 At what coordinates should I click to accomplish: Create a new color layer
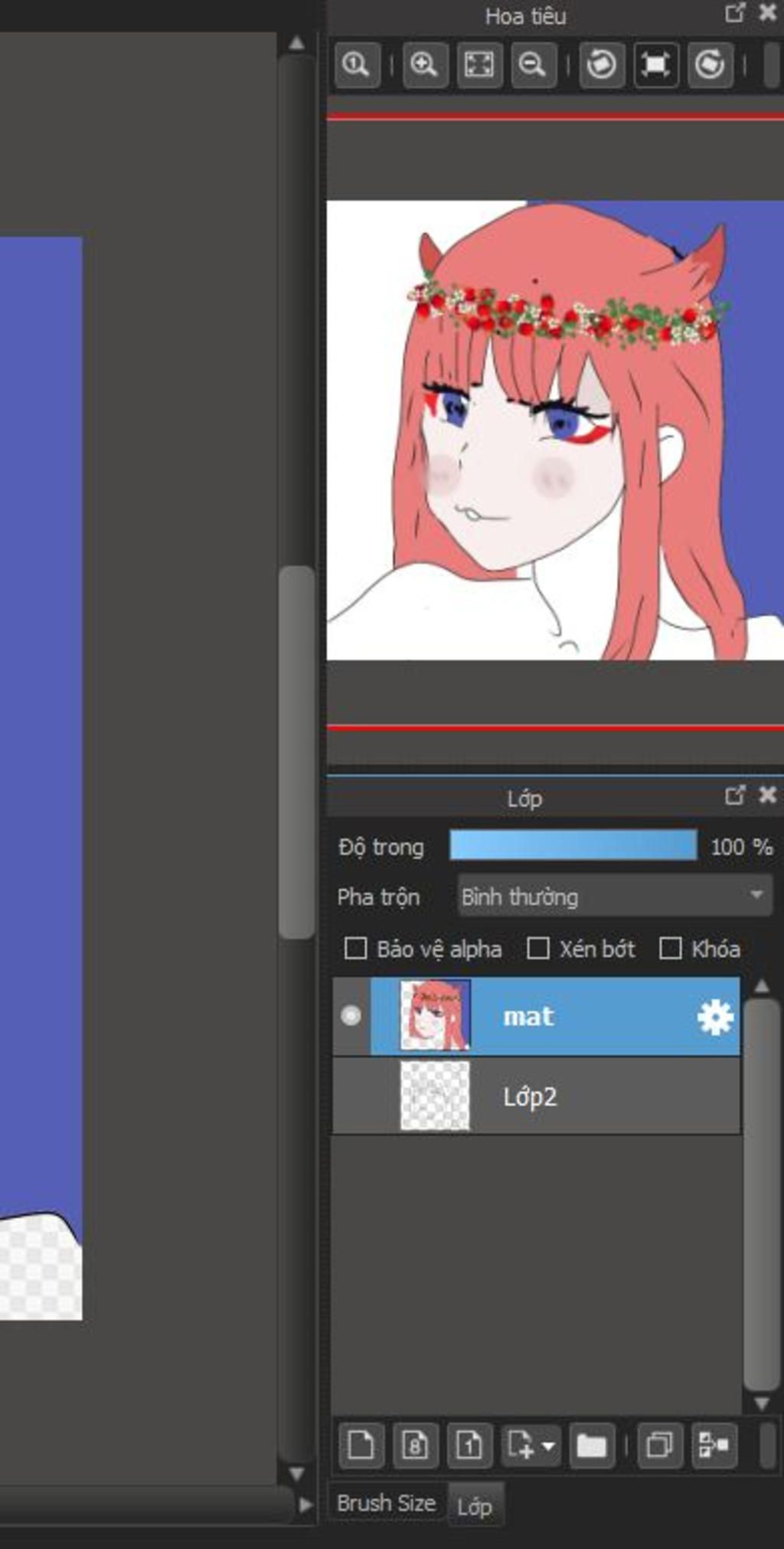[x=361, y=1446]
